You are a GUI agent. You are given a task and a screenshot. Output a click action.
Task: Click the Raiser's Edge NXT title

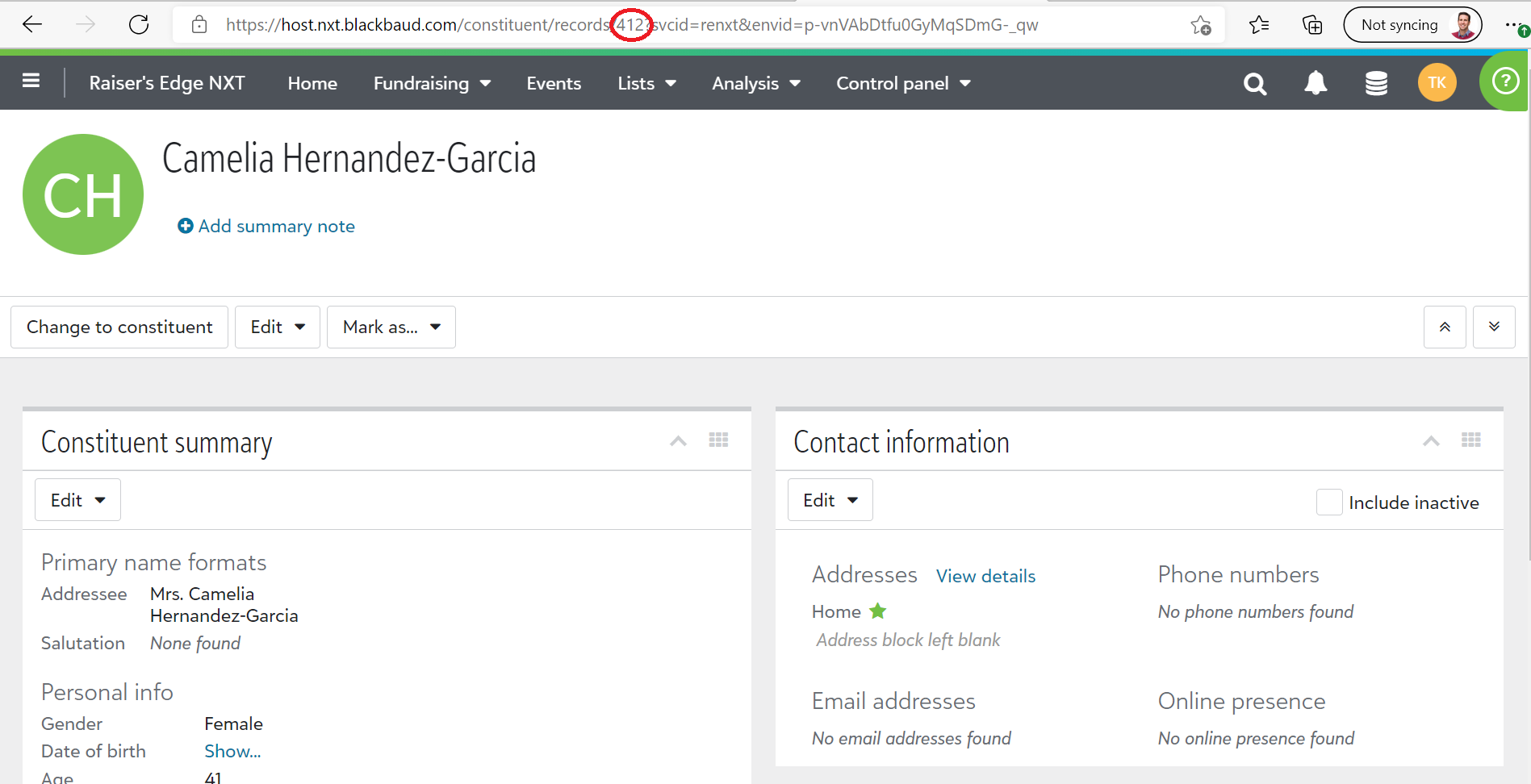click(x=167, y=83)
